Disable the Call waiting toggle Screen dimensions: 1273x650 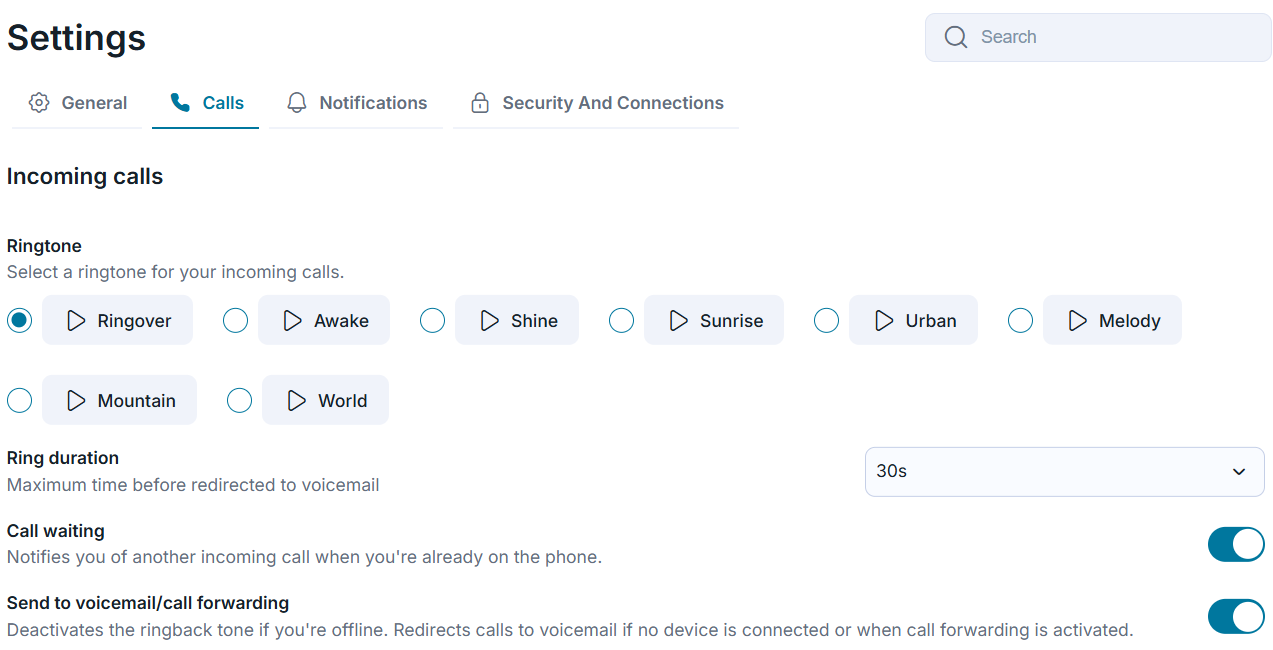click(x=1236, y=544)
